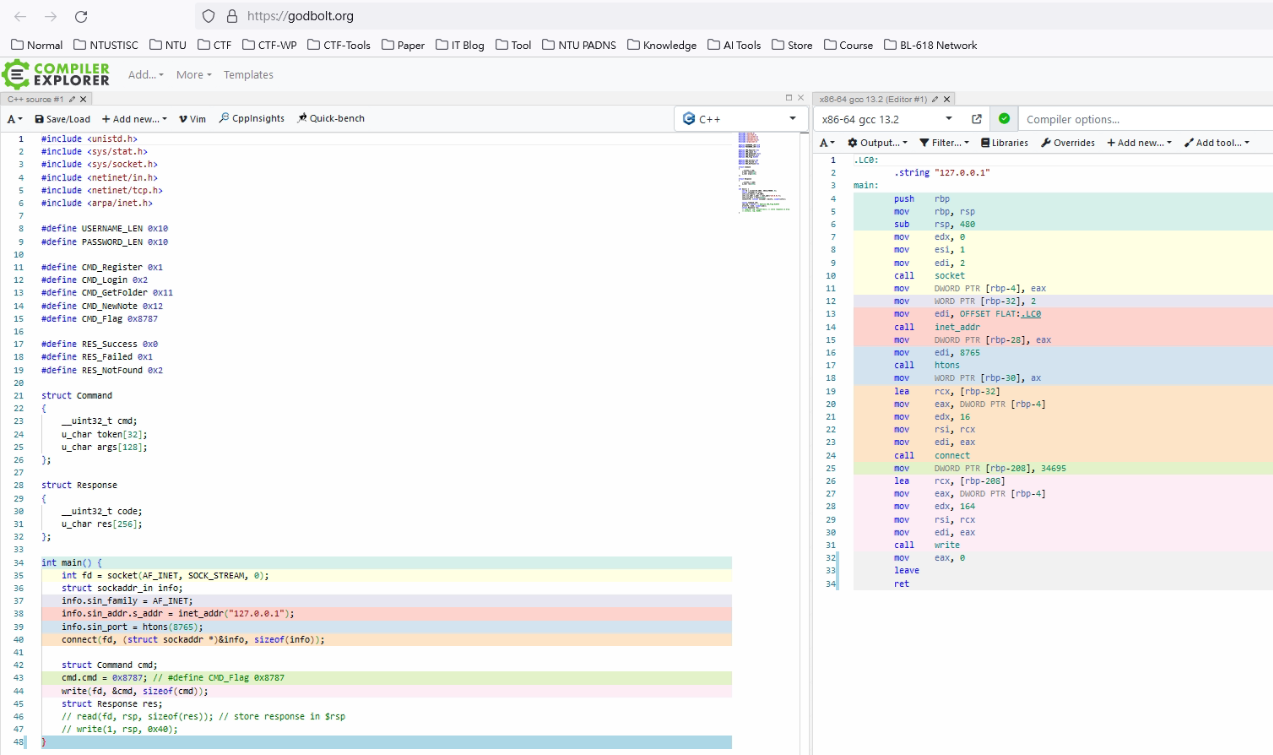Screen dimensions: 1273x755
Task: Pop out the compiler selector with the external-link icon
Action: pyautogui.click(x=976, y=119)
